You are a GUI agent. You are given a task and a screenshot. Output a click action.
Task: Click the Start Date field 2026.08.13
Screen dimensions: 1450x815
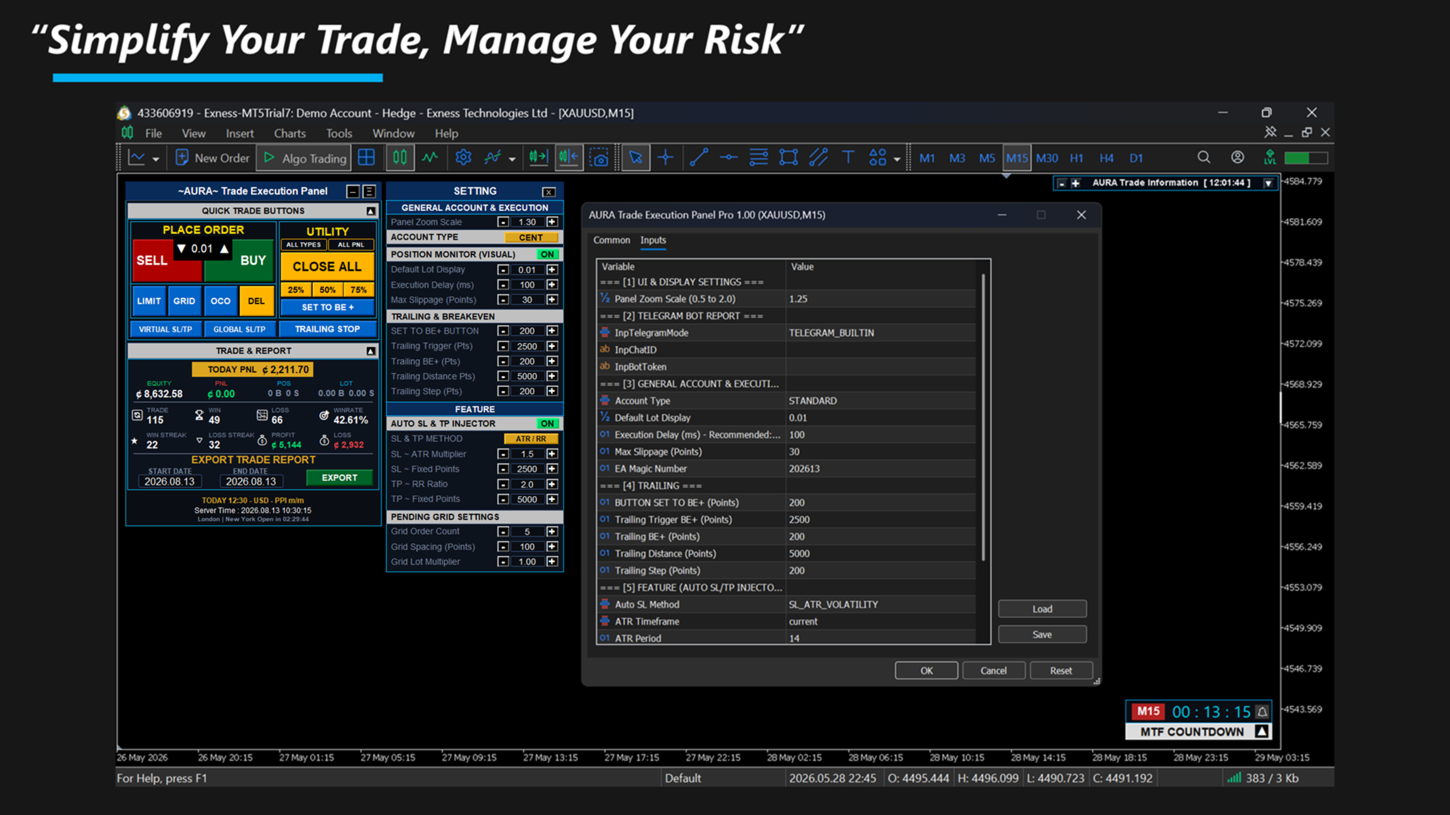[x=169, y=481]
